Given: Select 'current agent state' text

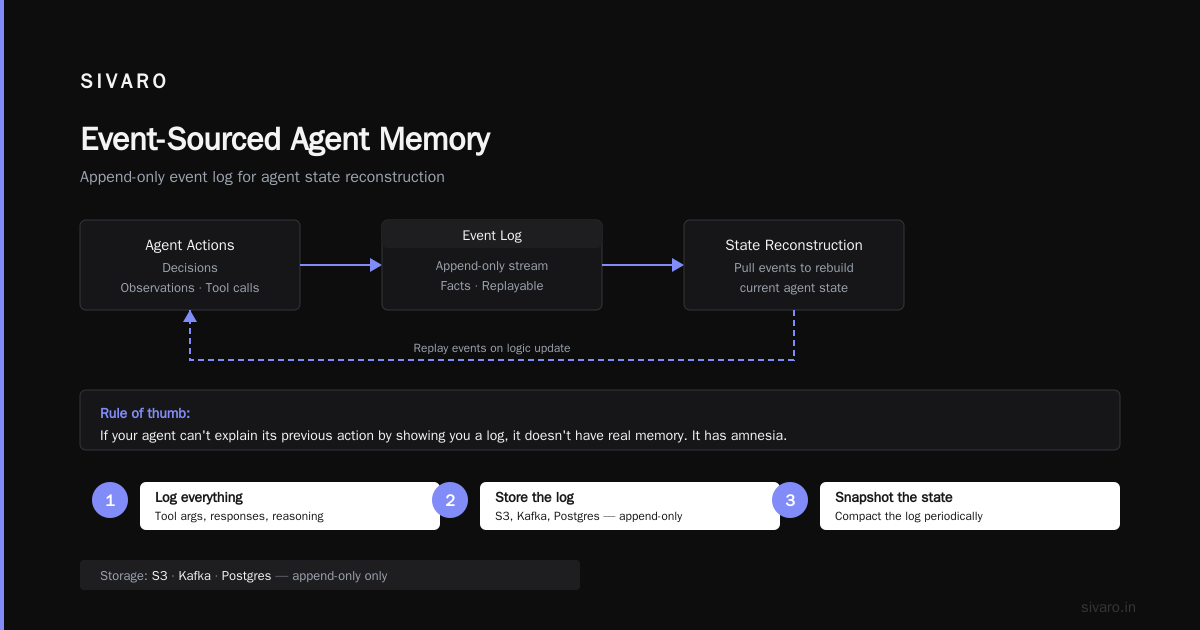Looking at the screenshot, I should (x=794, y=288).
